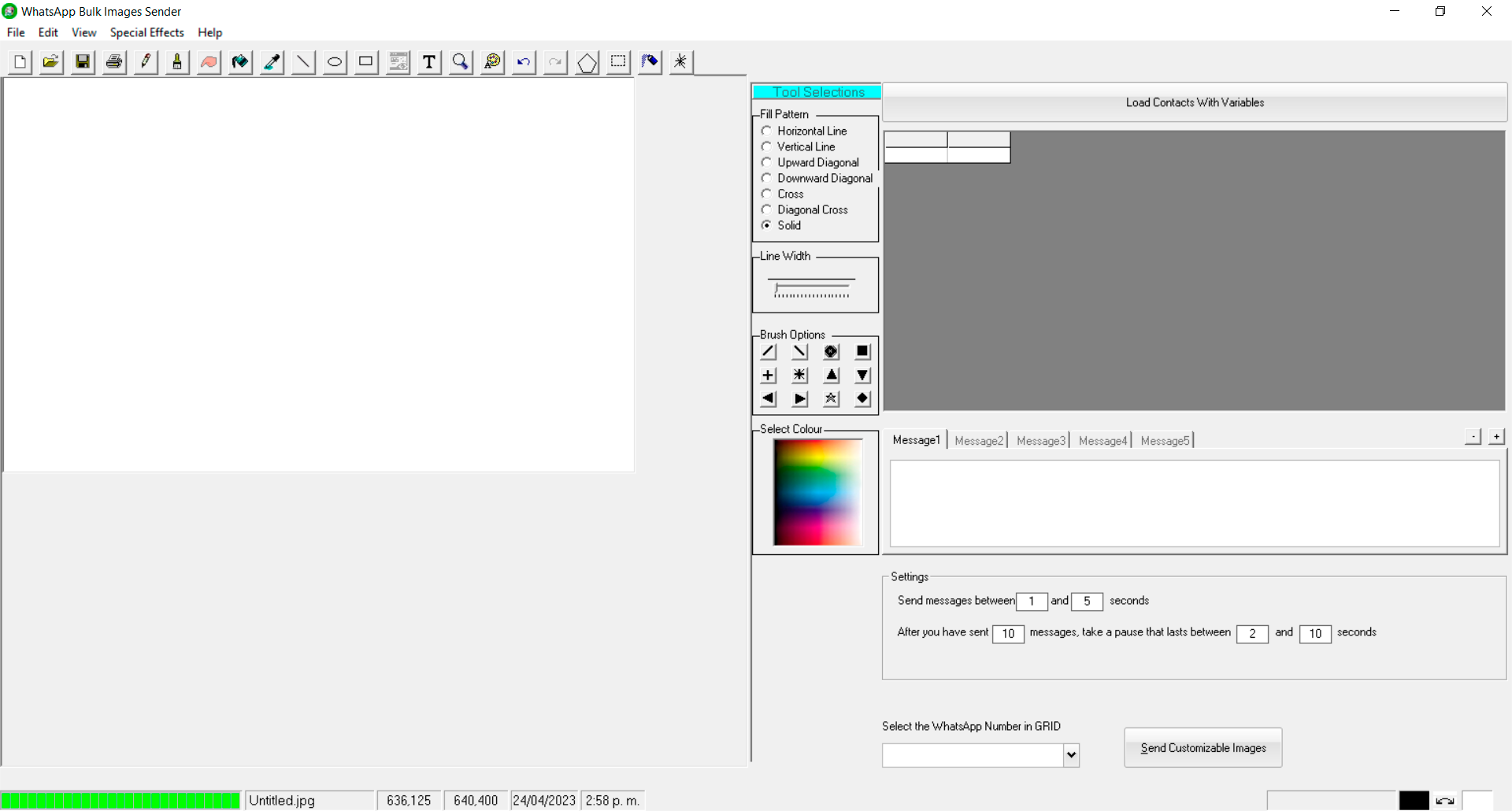
Task: Select the Solid fill pattern
Action: (x=780, y=225)
